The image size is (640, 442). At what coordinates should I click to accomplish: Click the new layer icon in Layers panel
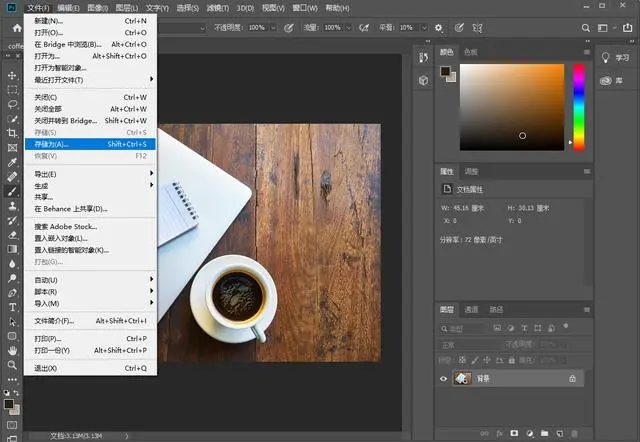pos(558,434)
